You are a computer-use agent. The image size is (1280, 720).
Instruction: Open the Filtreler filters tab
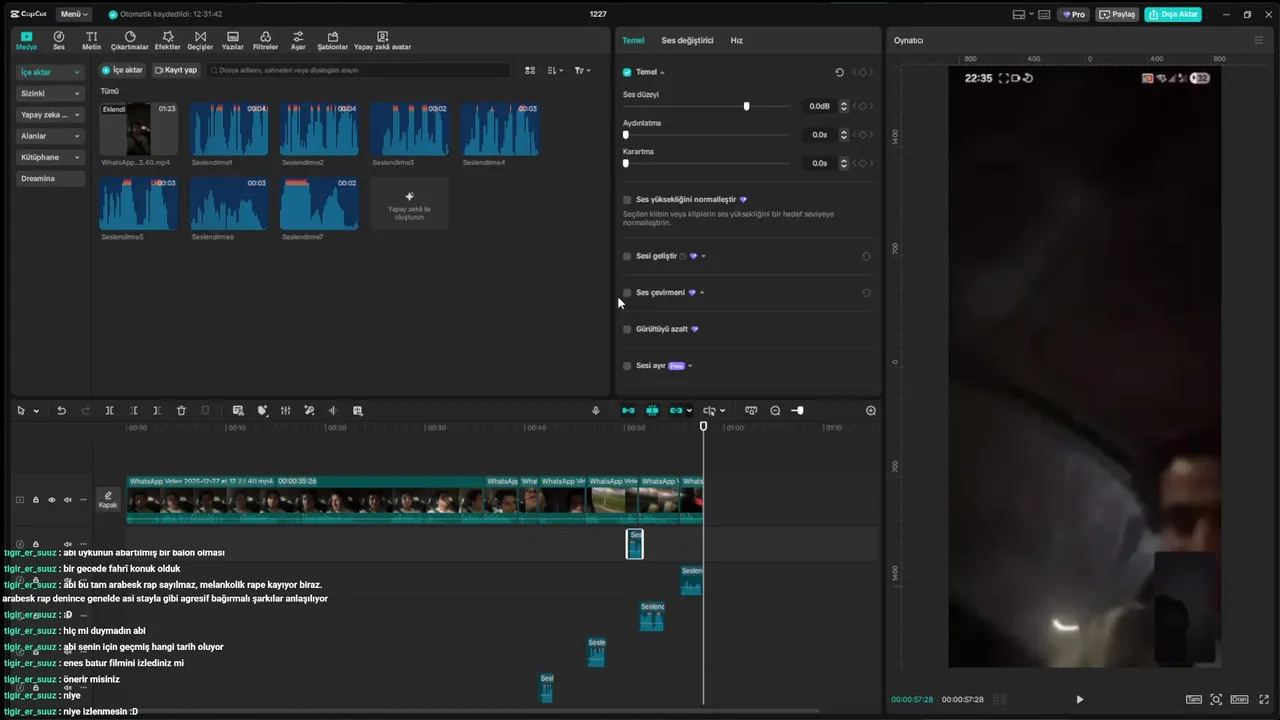(265, 40)
